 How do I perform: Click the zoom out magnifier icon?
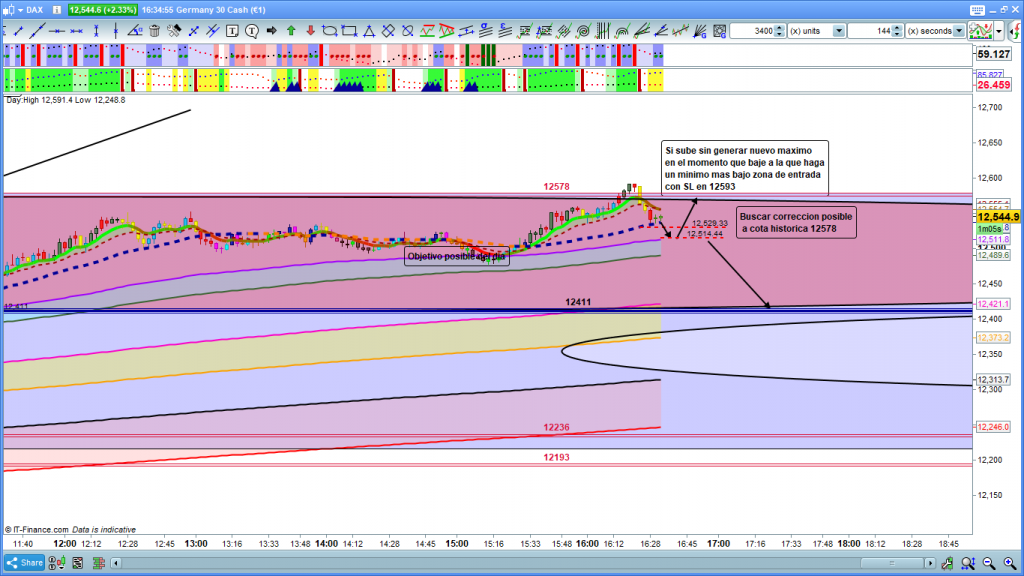coord(988,562)
